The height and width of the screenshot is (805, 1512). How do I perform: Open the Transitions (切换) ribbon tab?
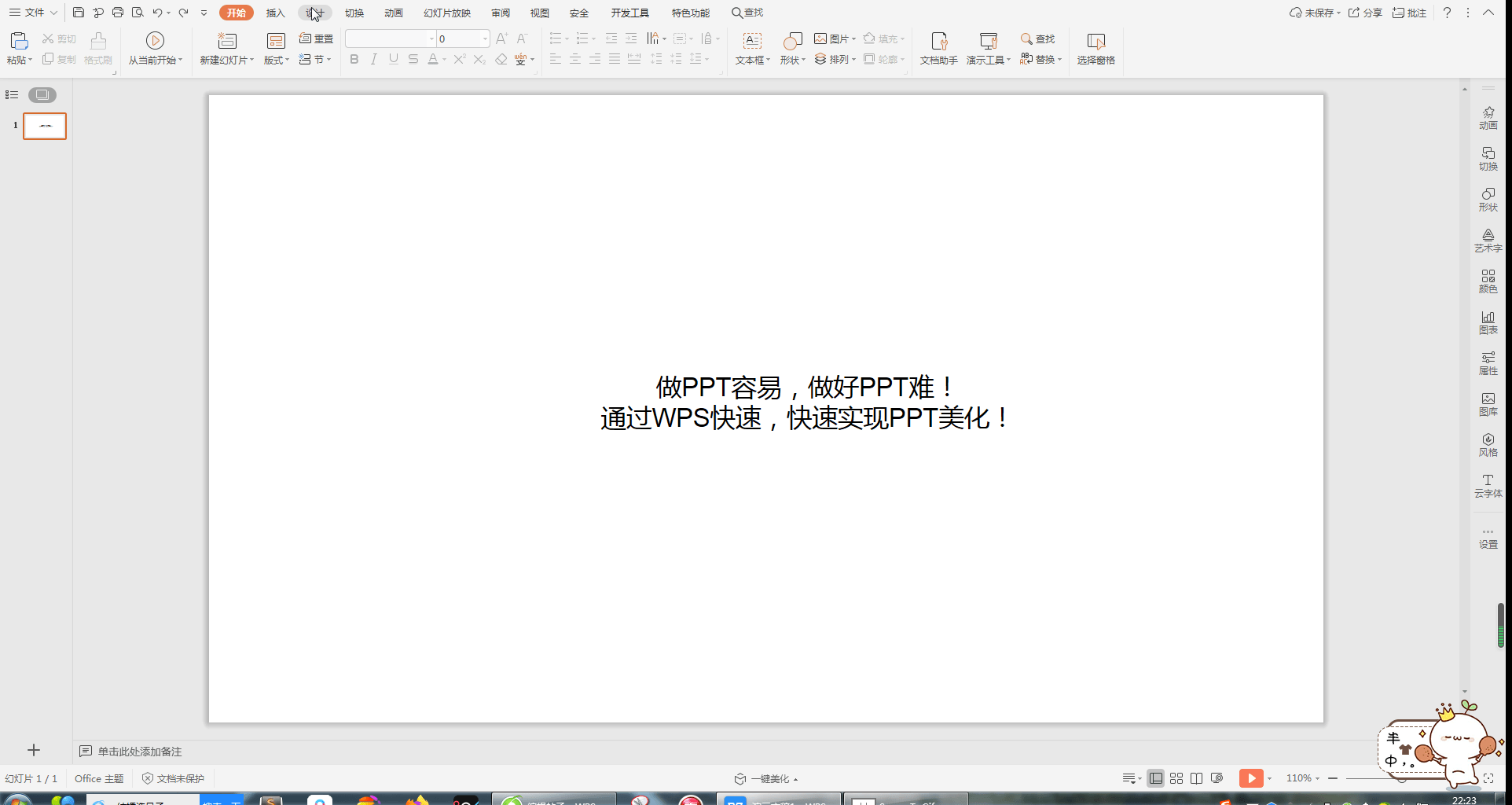click(x=354, y=13)
